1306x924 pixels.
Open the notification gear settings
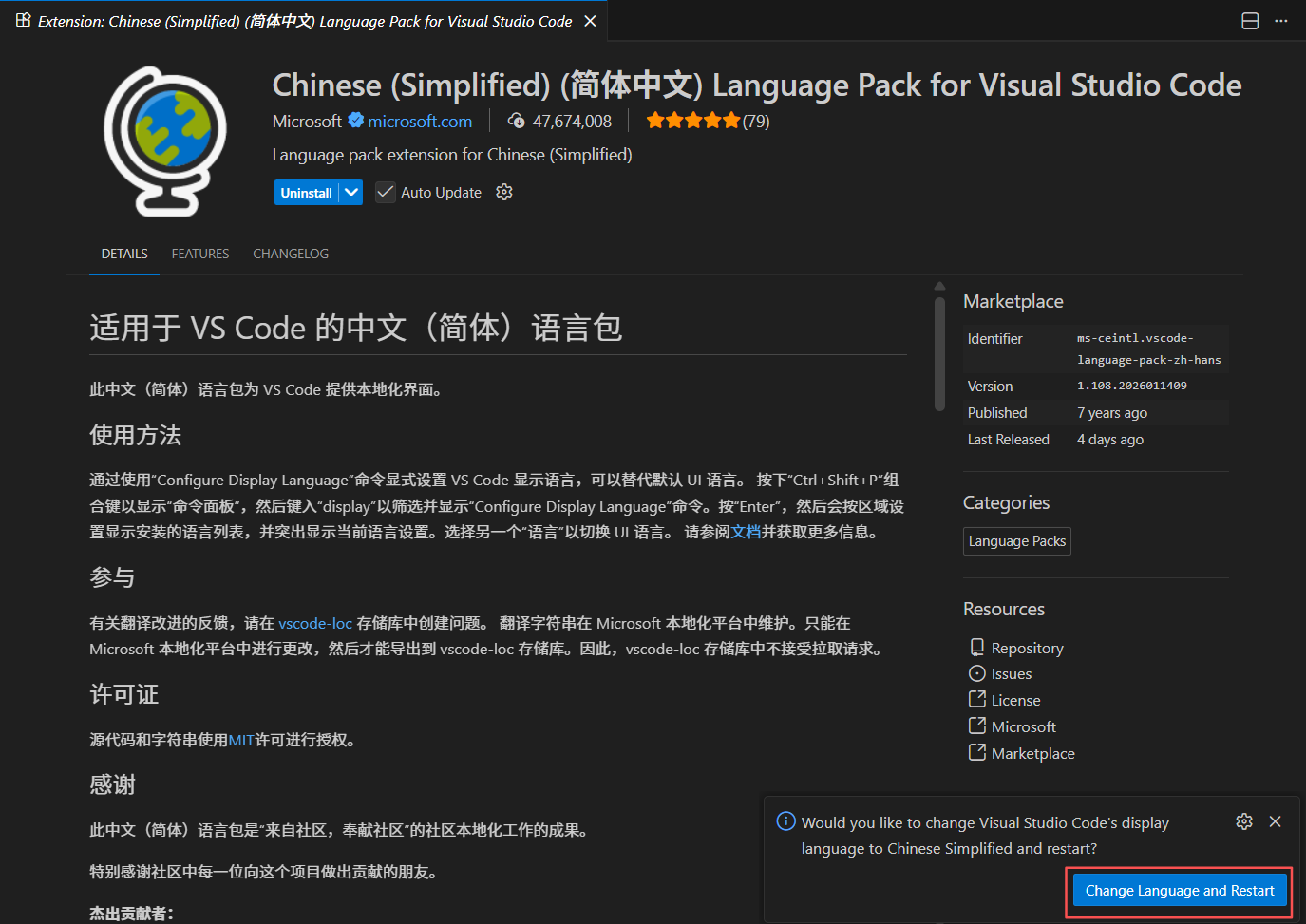click(1244, 821)
